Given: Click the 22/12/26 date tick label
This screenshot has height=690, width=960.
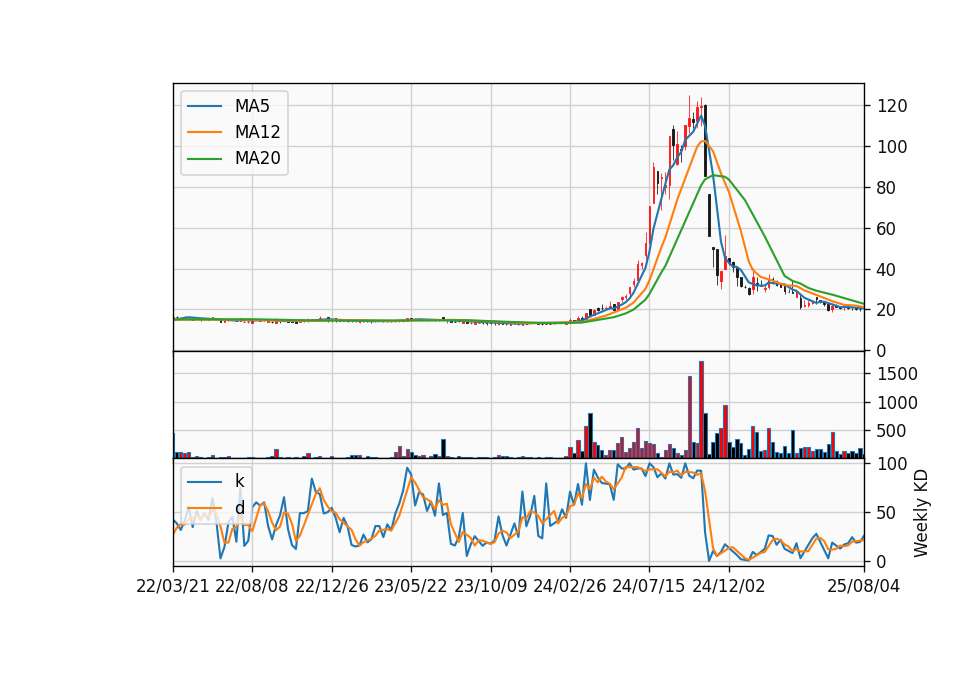Looking at the screenshot, I should (332, 586).
